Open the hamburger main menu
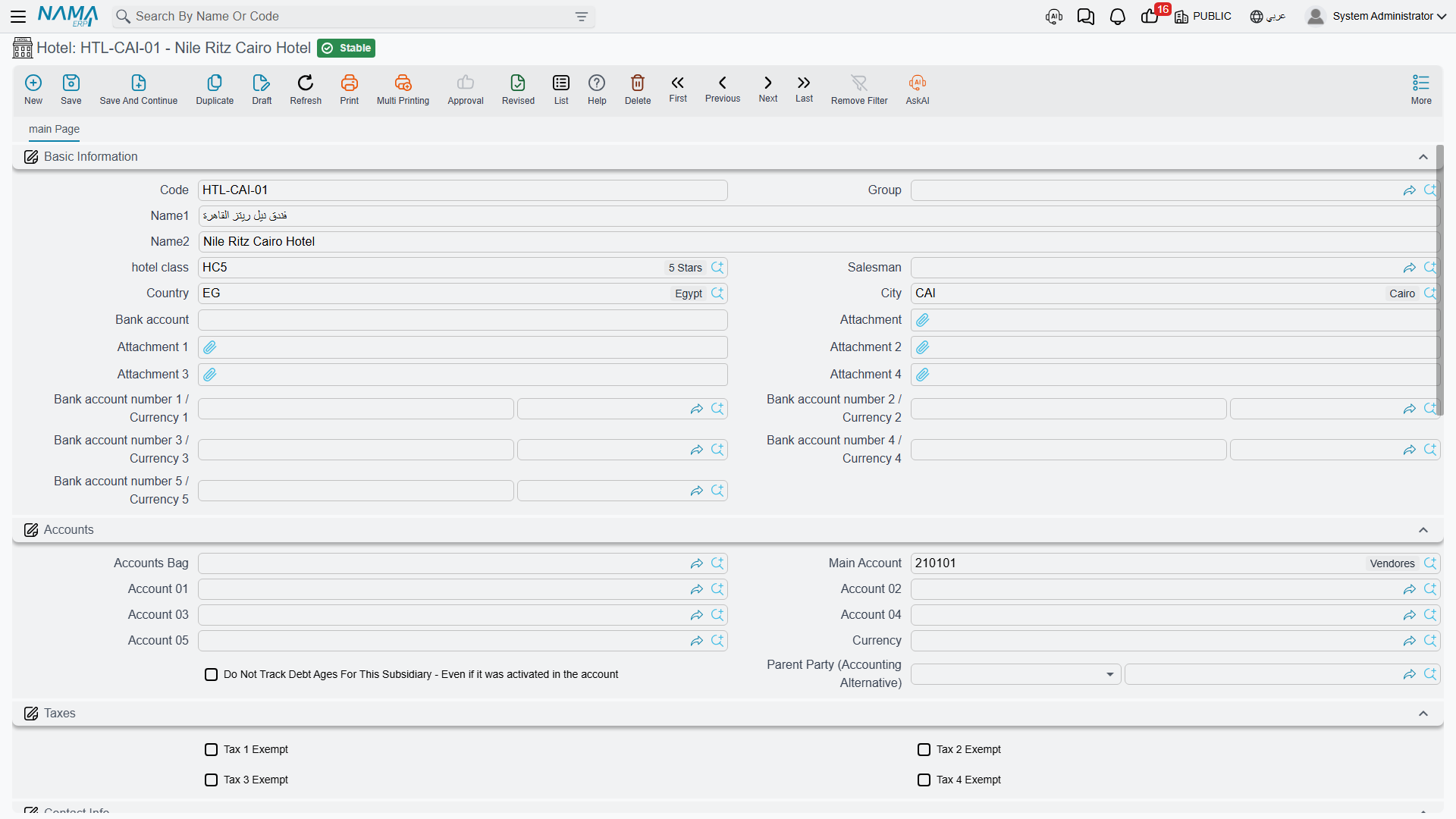The image size is (1456, 819). [x=18, y=16]
